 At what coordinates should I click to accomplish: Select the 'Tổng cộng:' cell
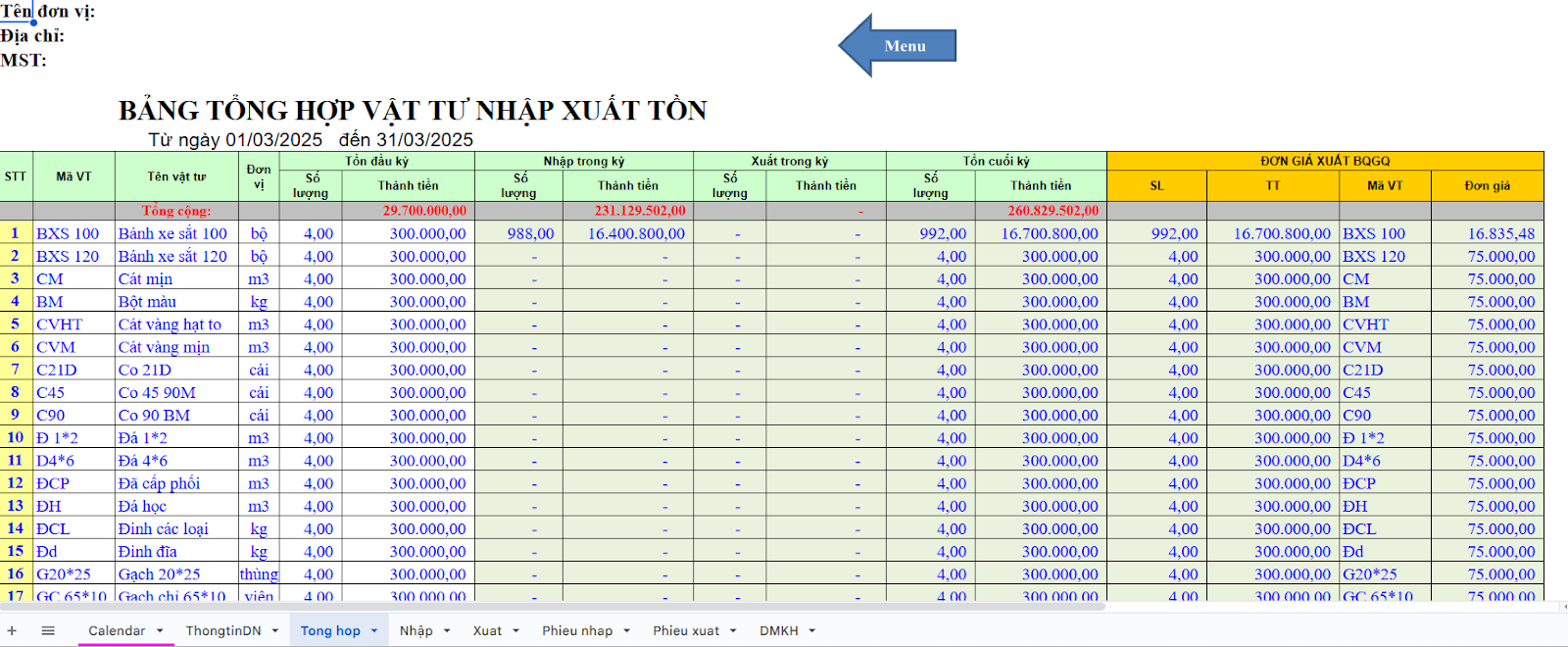pyautogui.click(x=176, y=211)
